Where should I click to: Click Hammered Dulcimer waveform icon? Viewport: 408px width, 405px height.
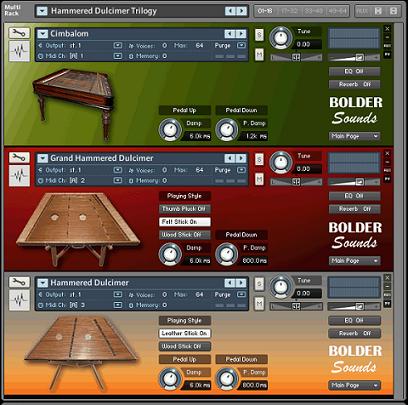(x=19, y=300)
